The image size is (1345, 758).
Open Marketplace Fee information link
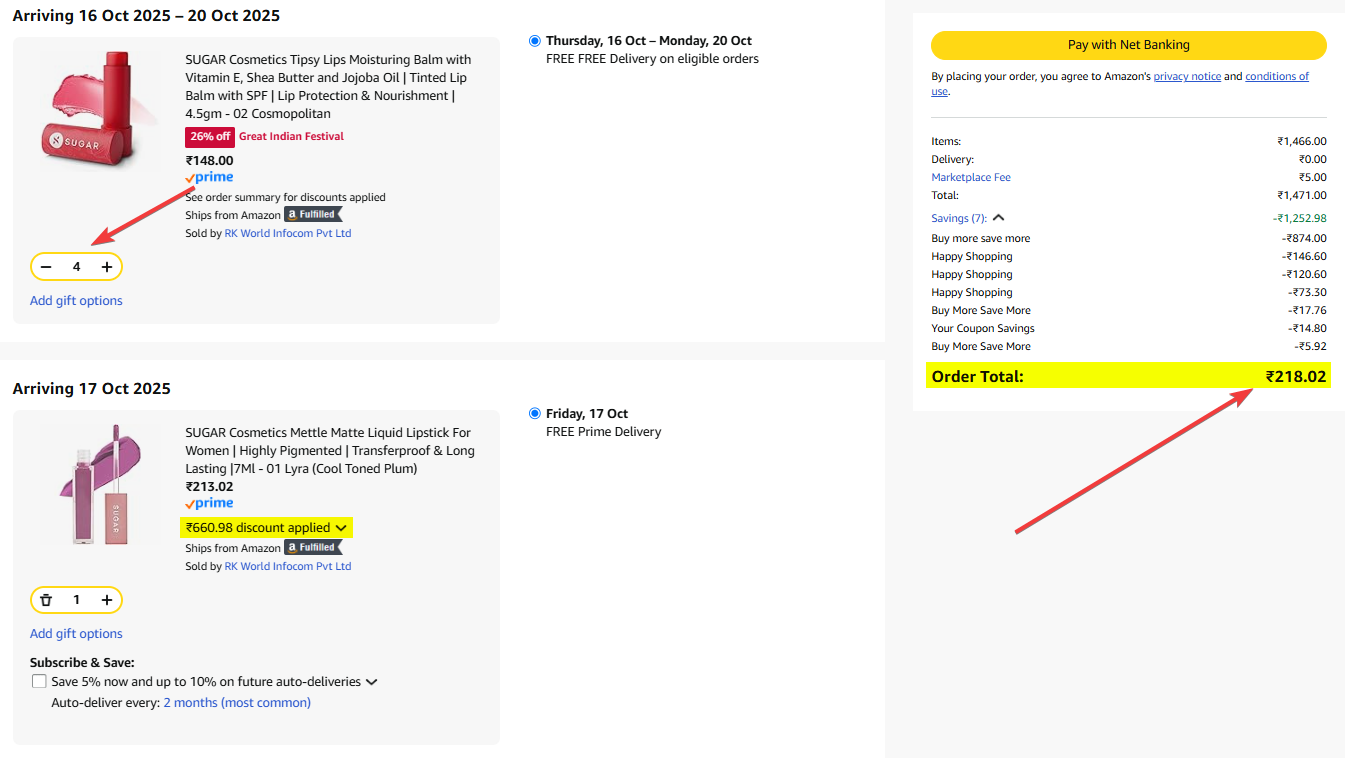coord(971,178)
